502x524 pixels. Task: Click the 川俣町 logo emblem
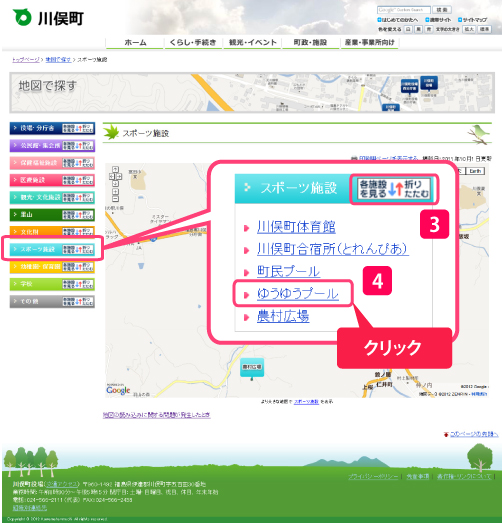point(22,17)
